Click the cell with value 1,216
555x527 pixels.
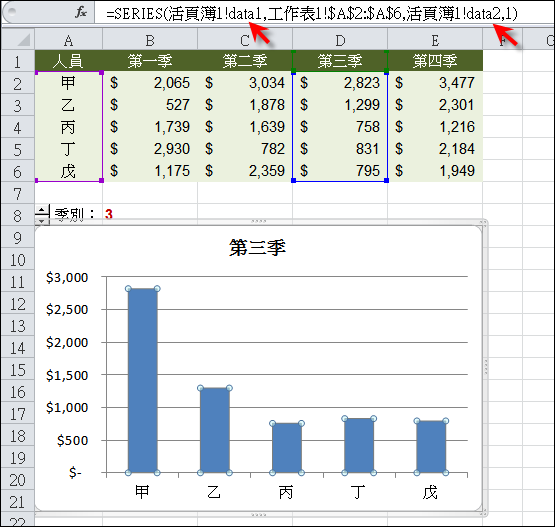tap(435, 127)
